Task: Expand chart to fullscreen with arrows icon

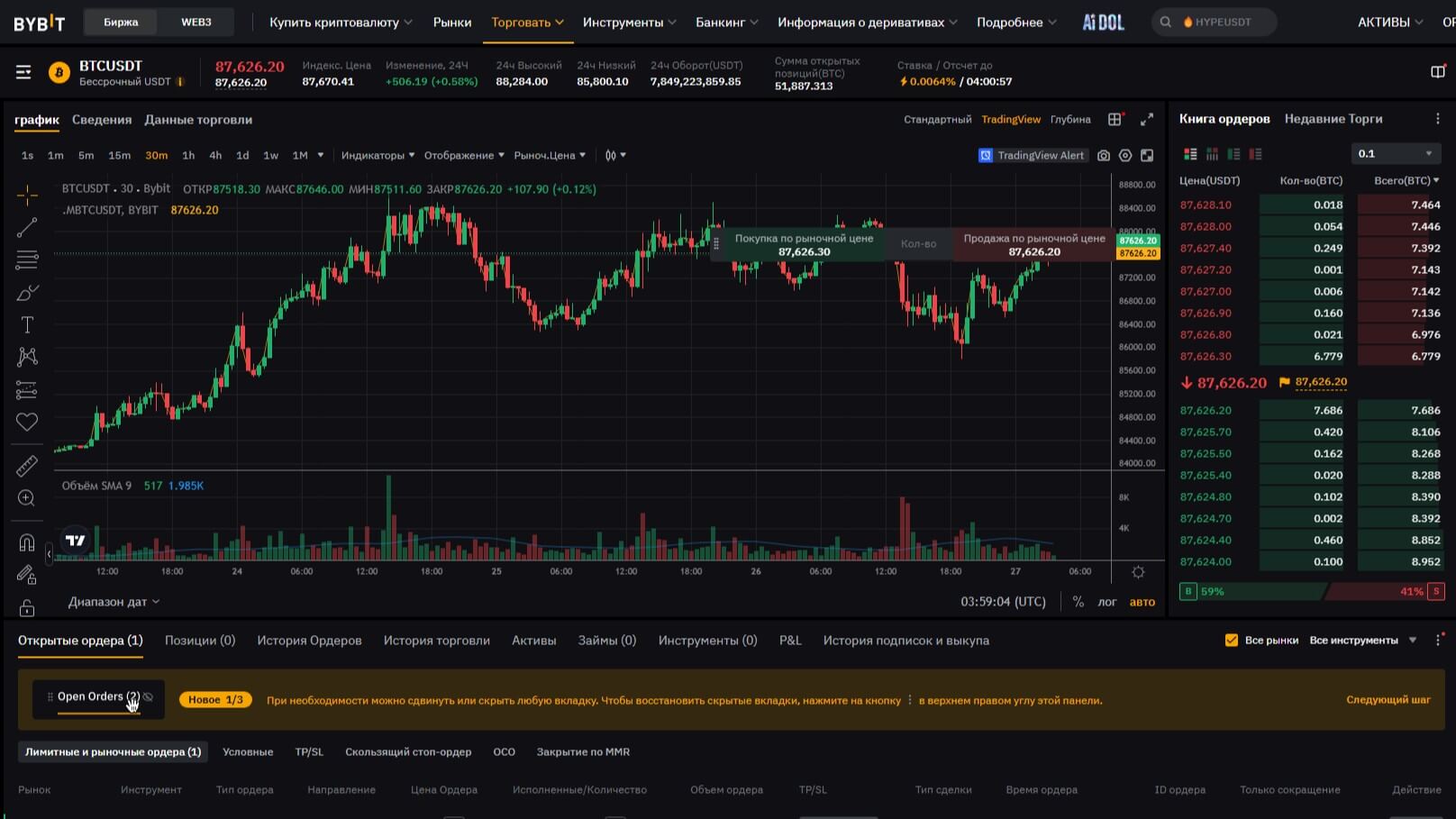Action: 1147,120
